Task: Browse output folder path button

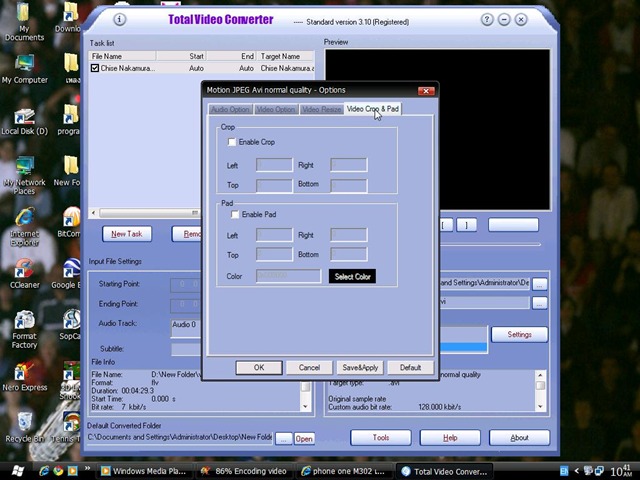Action: point(539,284)
